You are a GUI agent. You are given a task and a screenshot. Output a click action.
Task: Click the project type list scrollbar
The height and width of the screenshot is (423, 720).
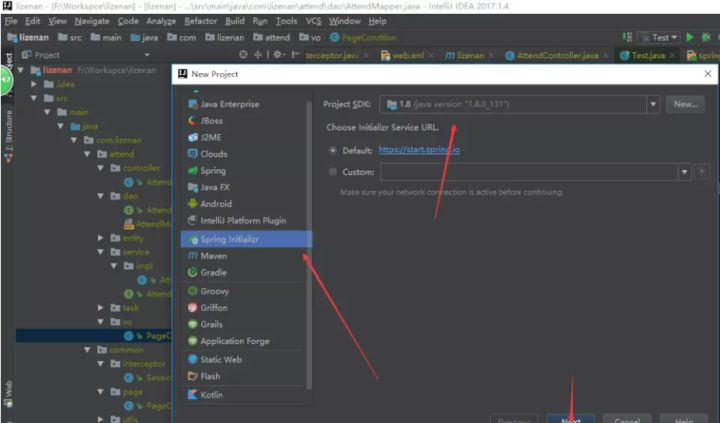click(x=309, y=243)
